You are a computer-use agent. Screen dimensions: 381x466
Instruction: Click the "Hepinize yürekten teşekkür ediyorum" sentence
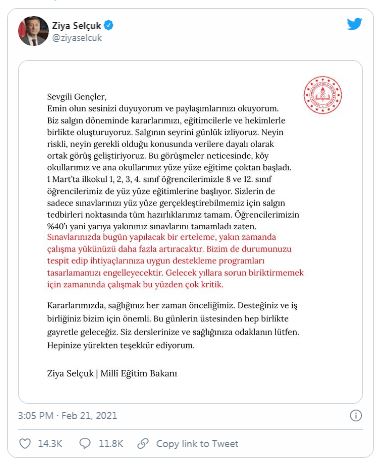tap(120, 345)
